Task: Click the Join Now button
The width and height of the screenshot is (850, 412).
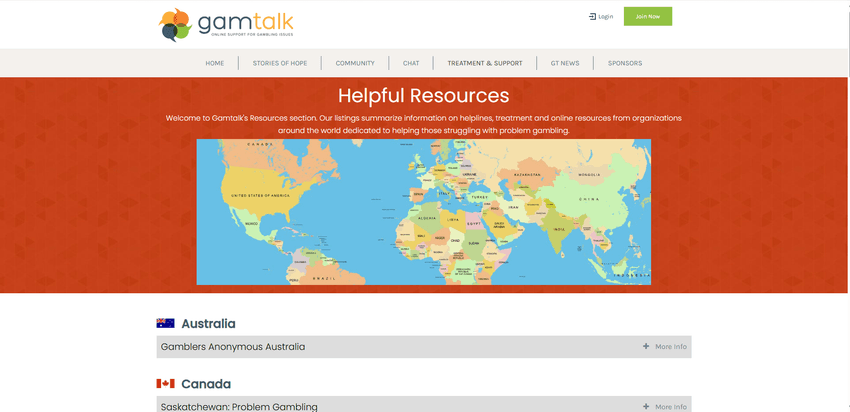Action: click(648, 16)
